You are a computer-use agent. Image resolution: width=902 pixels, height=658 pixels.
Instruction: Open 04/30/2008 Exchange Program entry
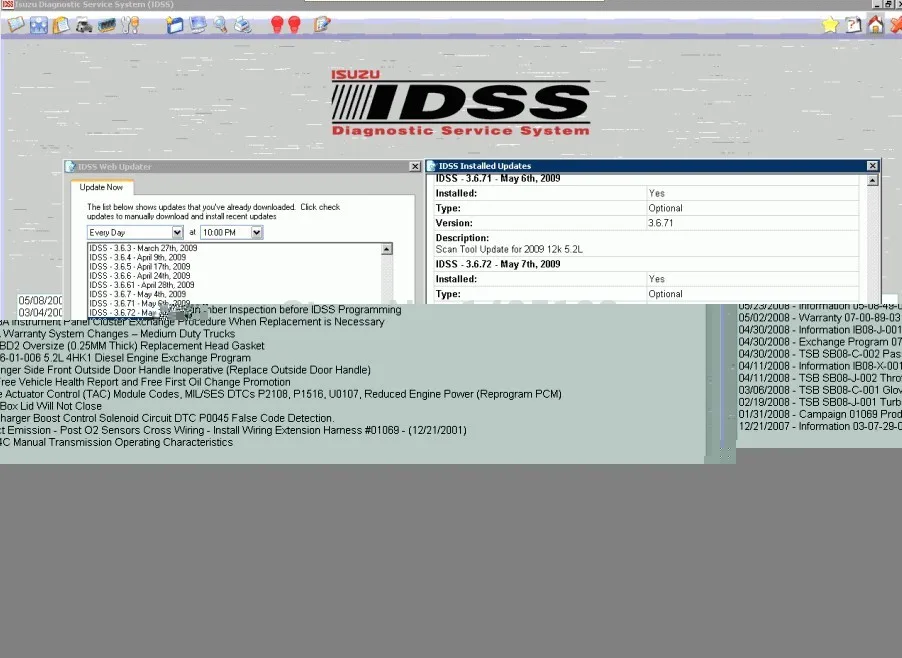coord(820,342)
